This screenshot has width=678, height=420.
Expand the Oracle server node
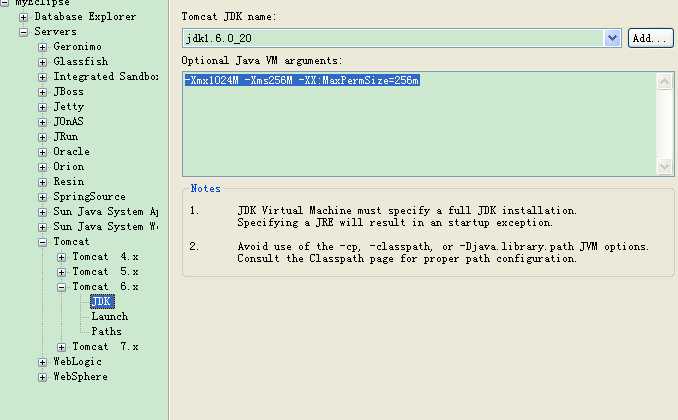(x=42, y=152)
